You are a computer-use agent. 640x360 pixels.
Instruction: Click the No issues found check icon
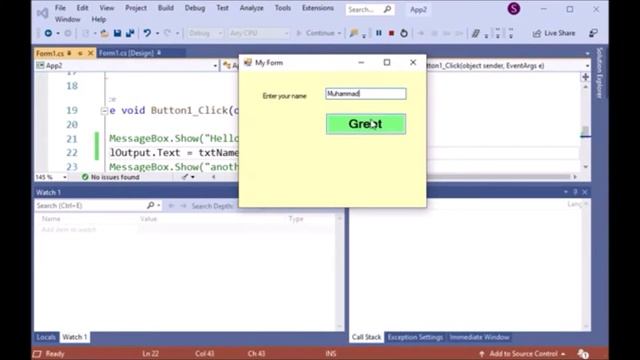85,177
